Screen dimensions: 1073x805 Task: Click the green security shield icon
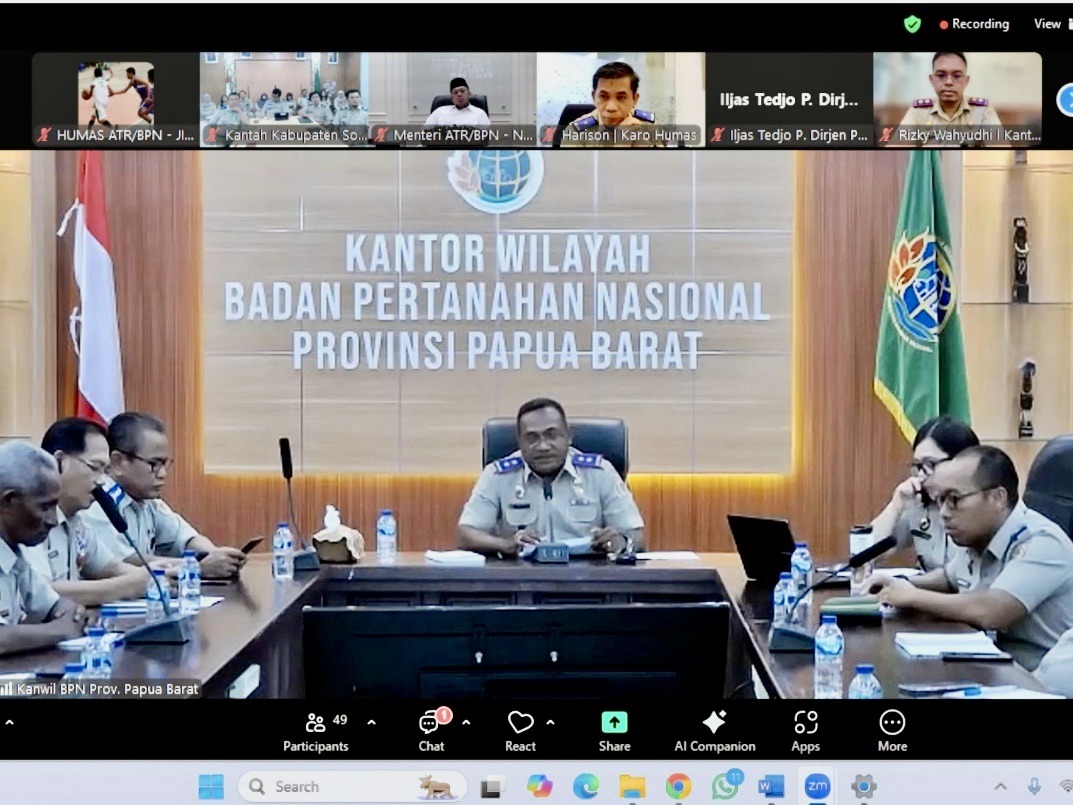pyautogui.click(x=911, y=23)
